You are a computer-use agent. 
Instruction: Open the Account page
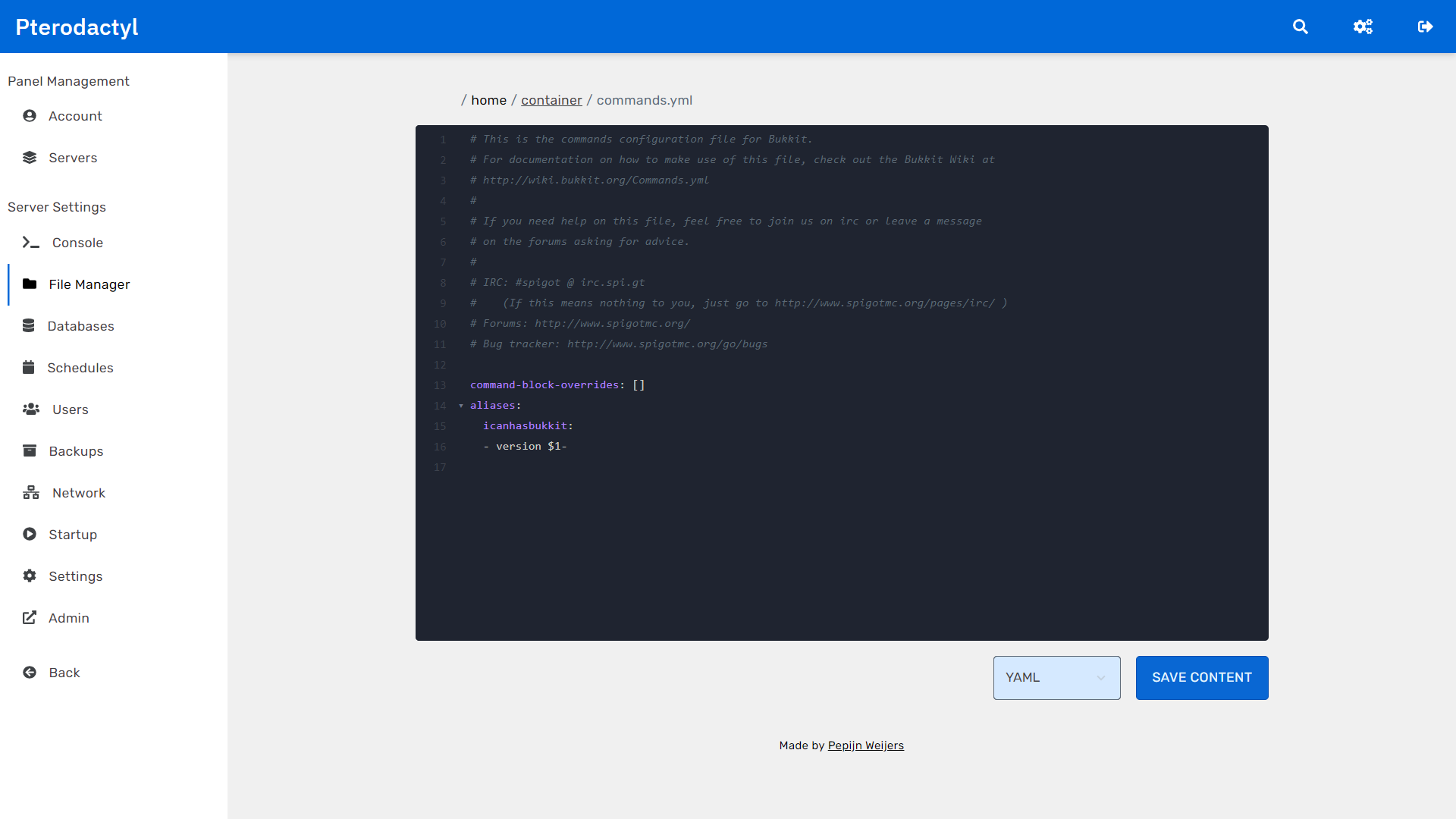point(75,116)
